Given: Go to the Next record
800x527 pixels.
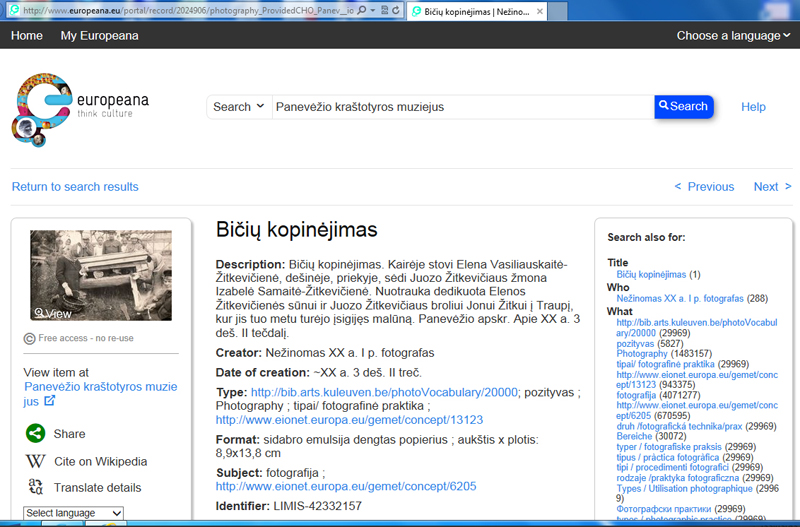Looking at the screenshot, I should [x=772, y=187].
